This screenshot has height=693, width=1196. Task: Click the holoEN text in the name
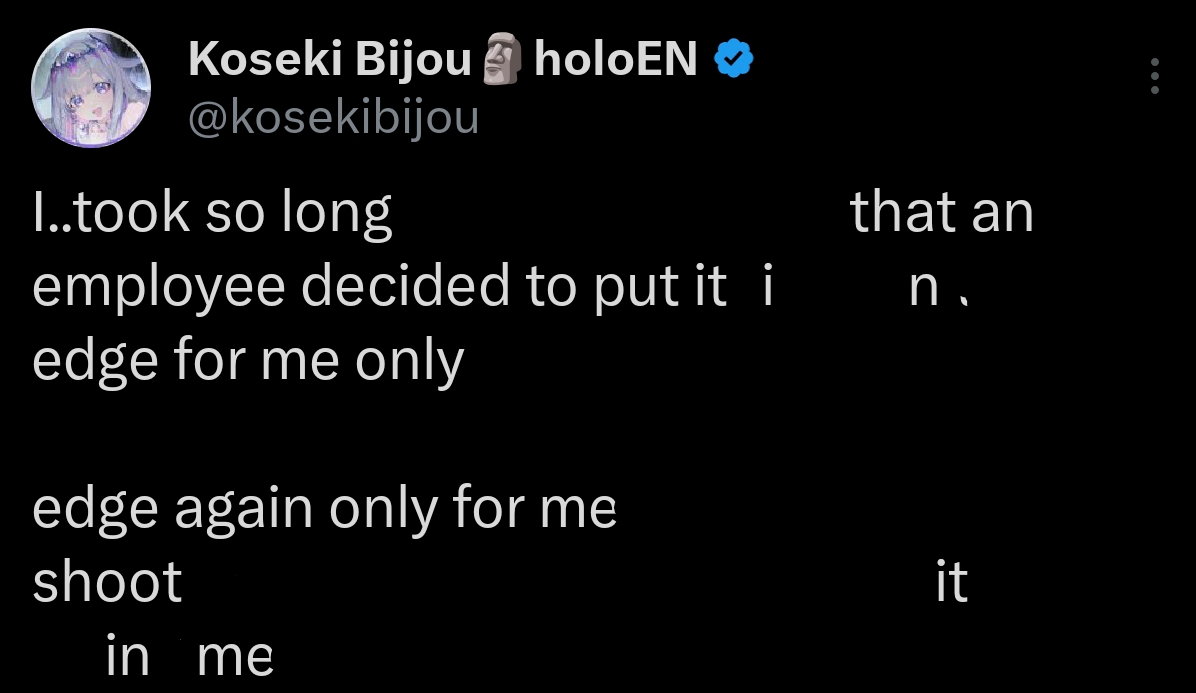(x=616, y=59)
